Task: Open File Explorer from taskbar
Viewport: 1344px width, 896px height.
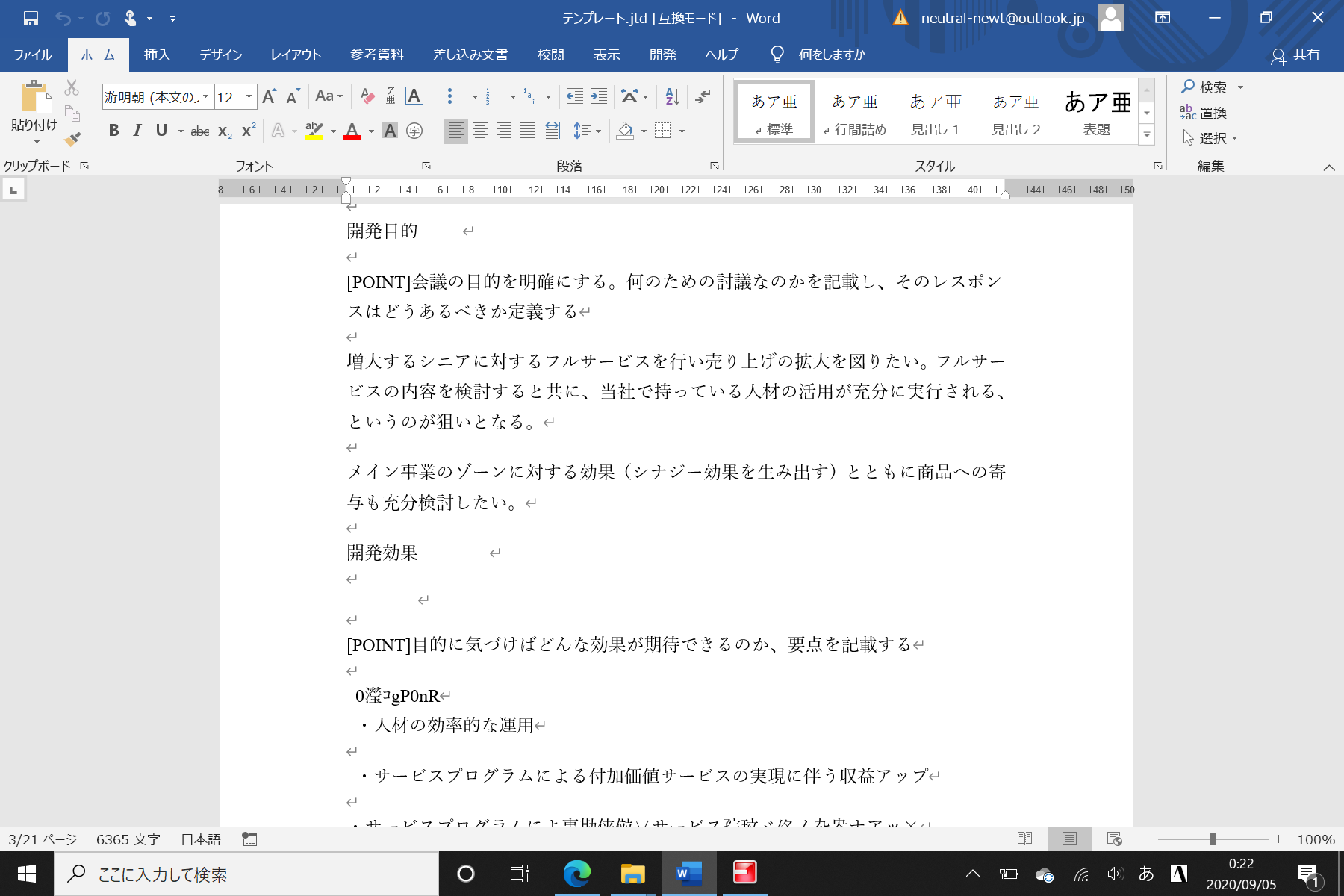Action: click(x=633, y=874)
